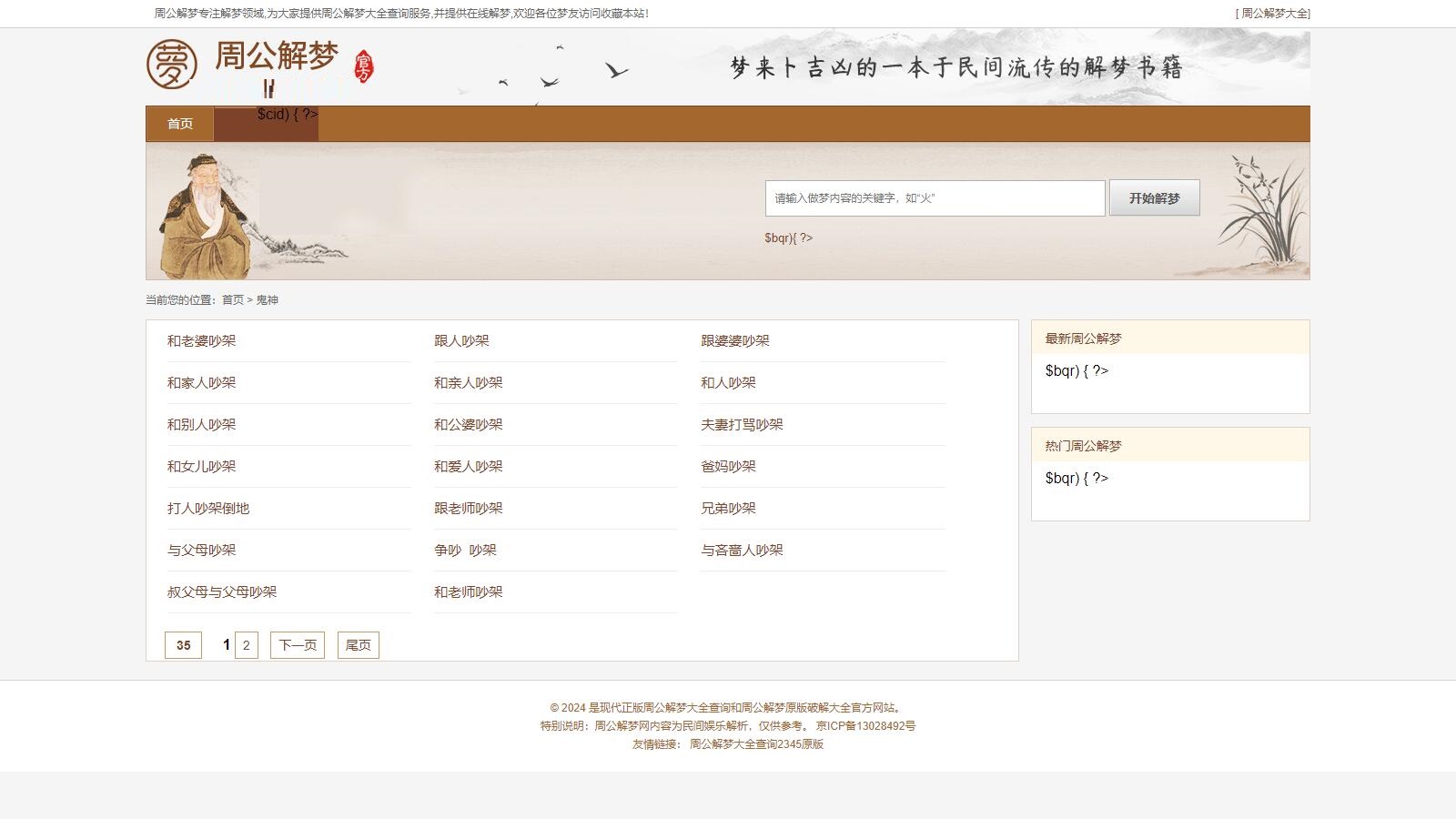Viewport: 1456px width, 819px height.
Task: Go to page 2 in pagination
Action: point(246,644)
